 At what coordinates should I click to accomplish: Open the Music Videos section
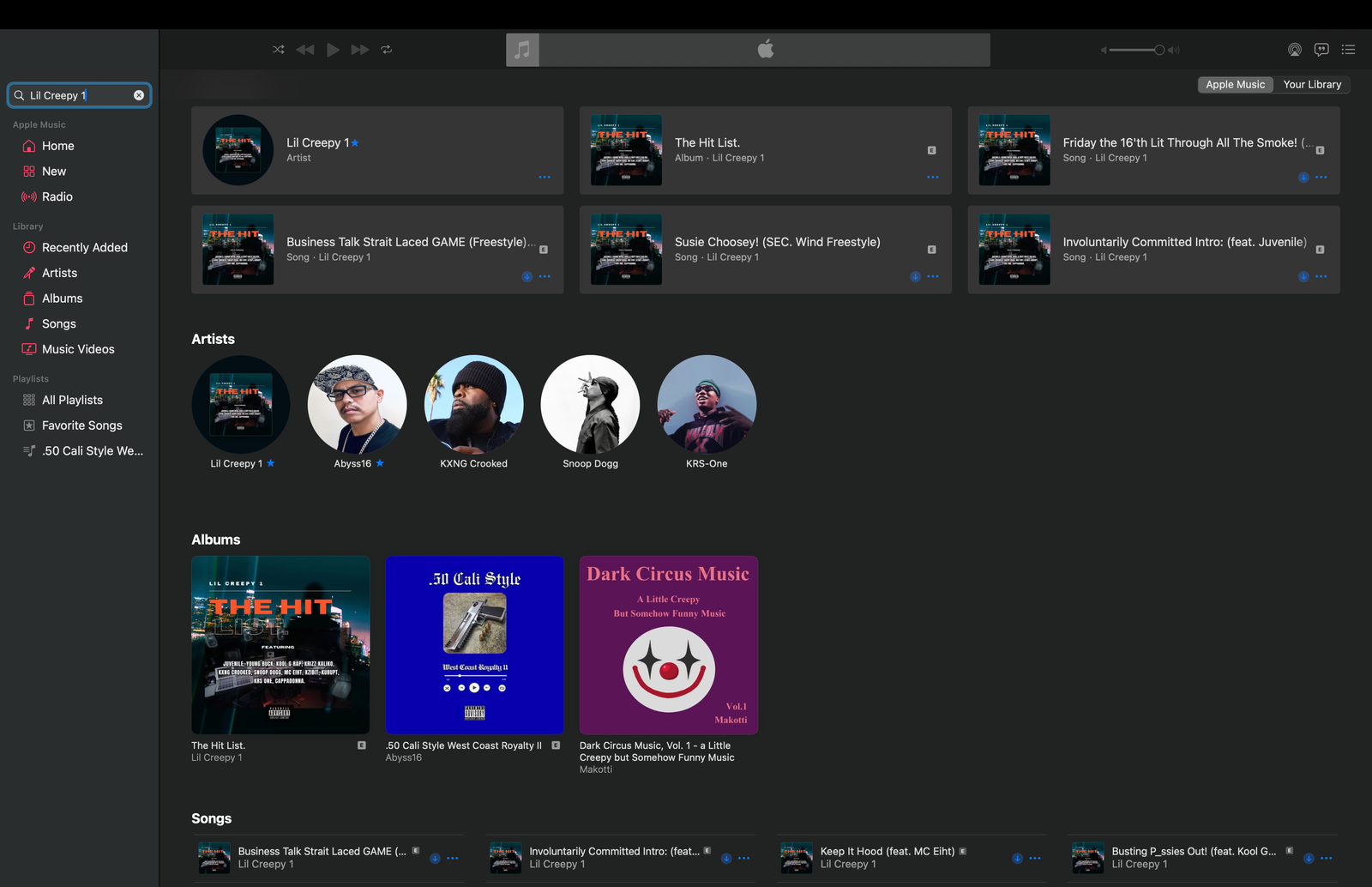click(x=78, y=349)
